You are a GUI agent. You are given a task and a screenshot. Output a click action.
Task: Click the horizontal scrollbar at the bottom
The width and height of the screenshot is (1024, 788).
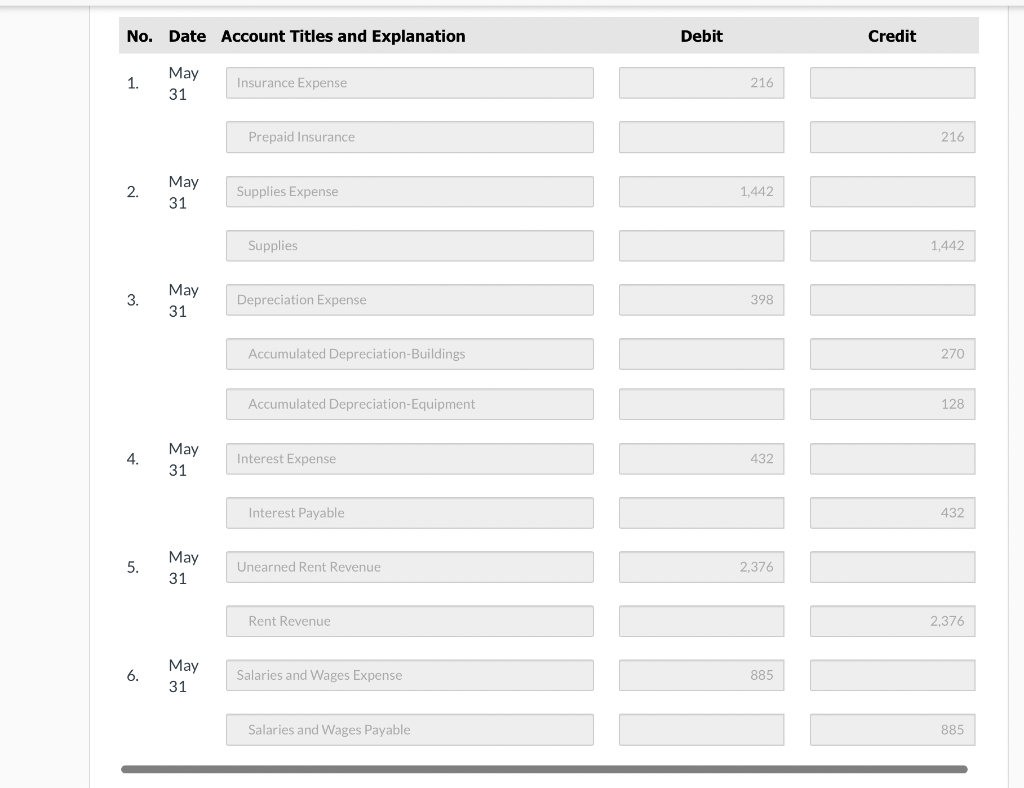547,769
